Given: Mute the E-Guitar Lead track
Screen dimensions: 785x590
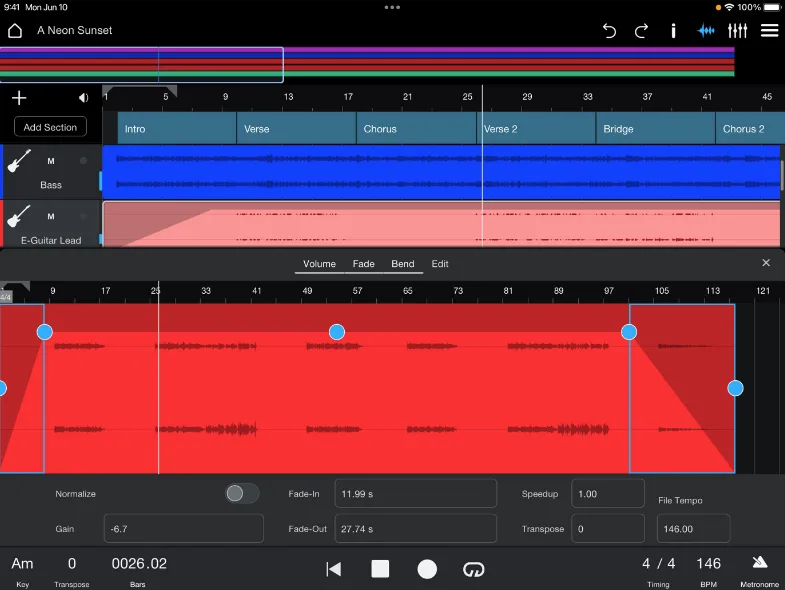Looking at the screenshot, I should [51, 217].
